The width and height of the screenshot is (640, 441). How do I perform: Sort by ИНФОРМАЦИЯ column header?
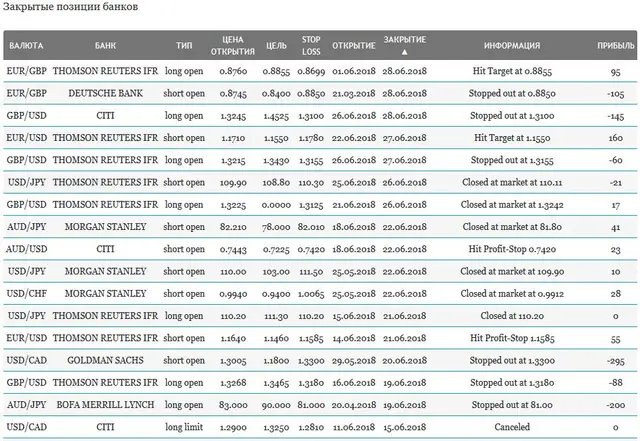pyautogui.click(x=512, y=45)
